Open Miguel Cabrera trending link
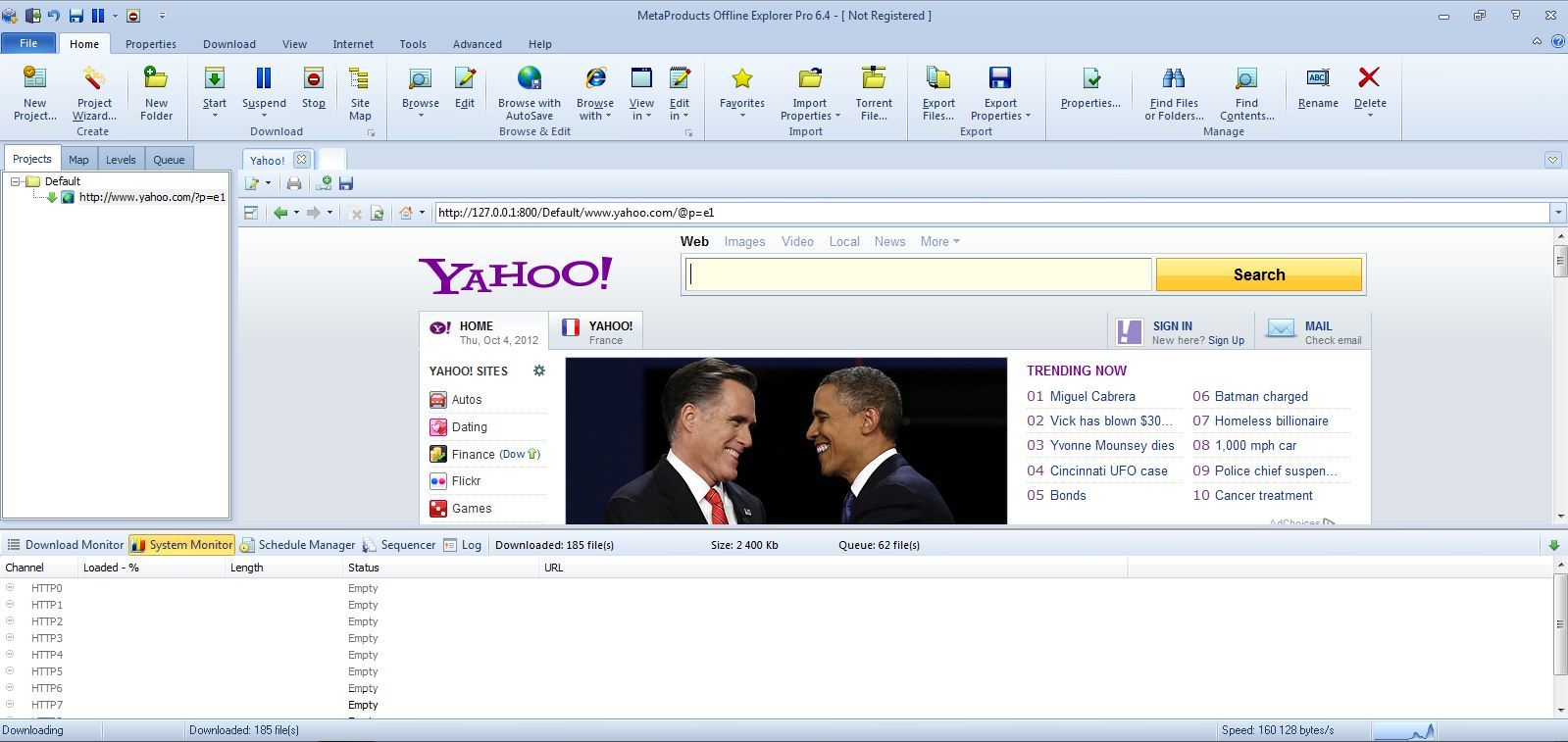1568x742 pixels. pyautogui.click(x=1092, y=396)
